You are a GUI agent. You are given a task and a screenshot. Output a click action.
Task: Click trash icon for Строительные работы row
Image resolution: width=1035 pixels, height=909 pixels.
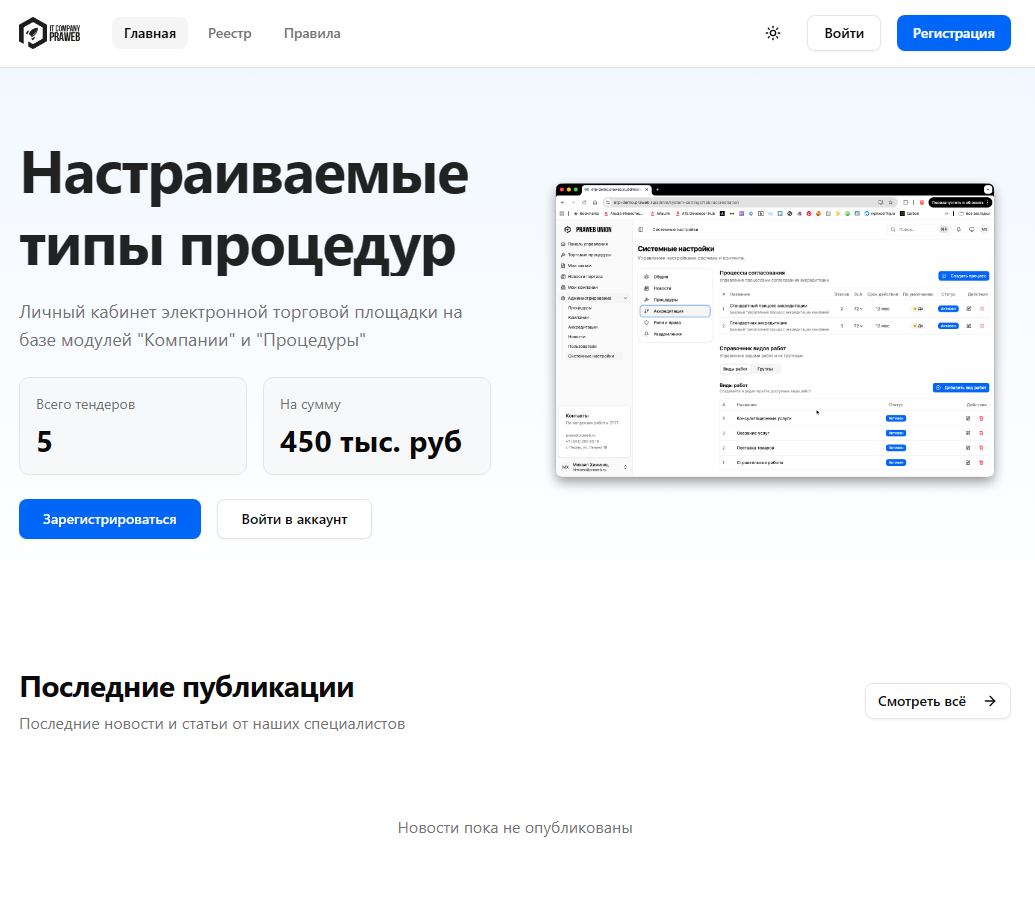[x=981, y=463]
